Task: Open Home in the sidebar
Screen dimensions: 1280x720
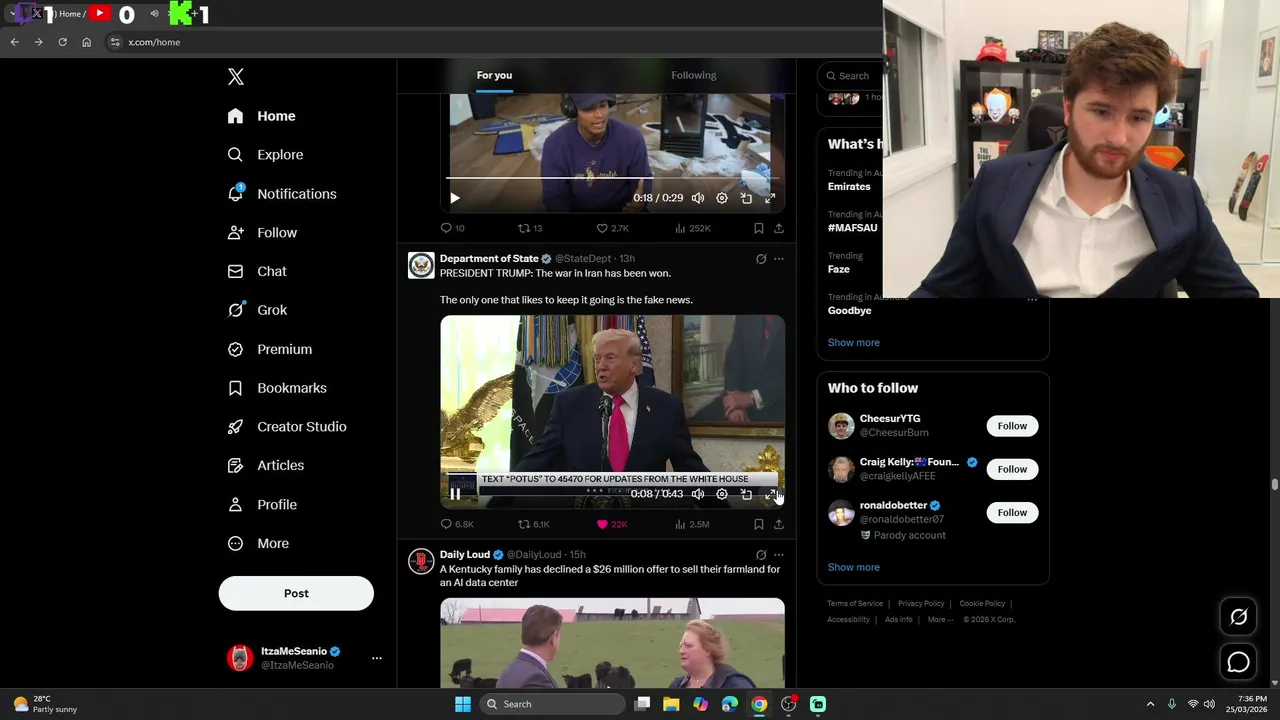Action: coord(261,116)
